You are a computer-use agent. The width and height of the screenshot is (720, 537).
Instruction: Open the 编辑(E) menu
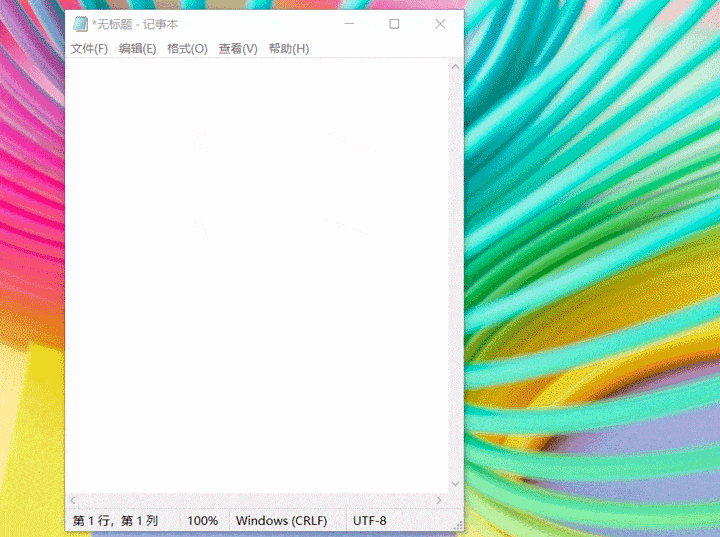click(x=137, y=48)
